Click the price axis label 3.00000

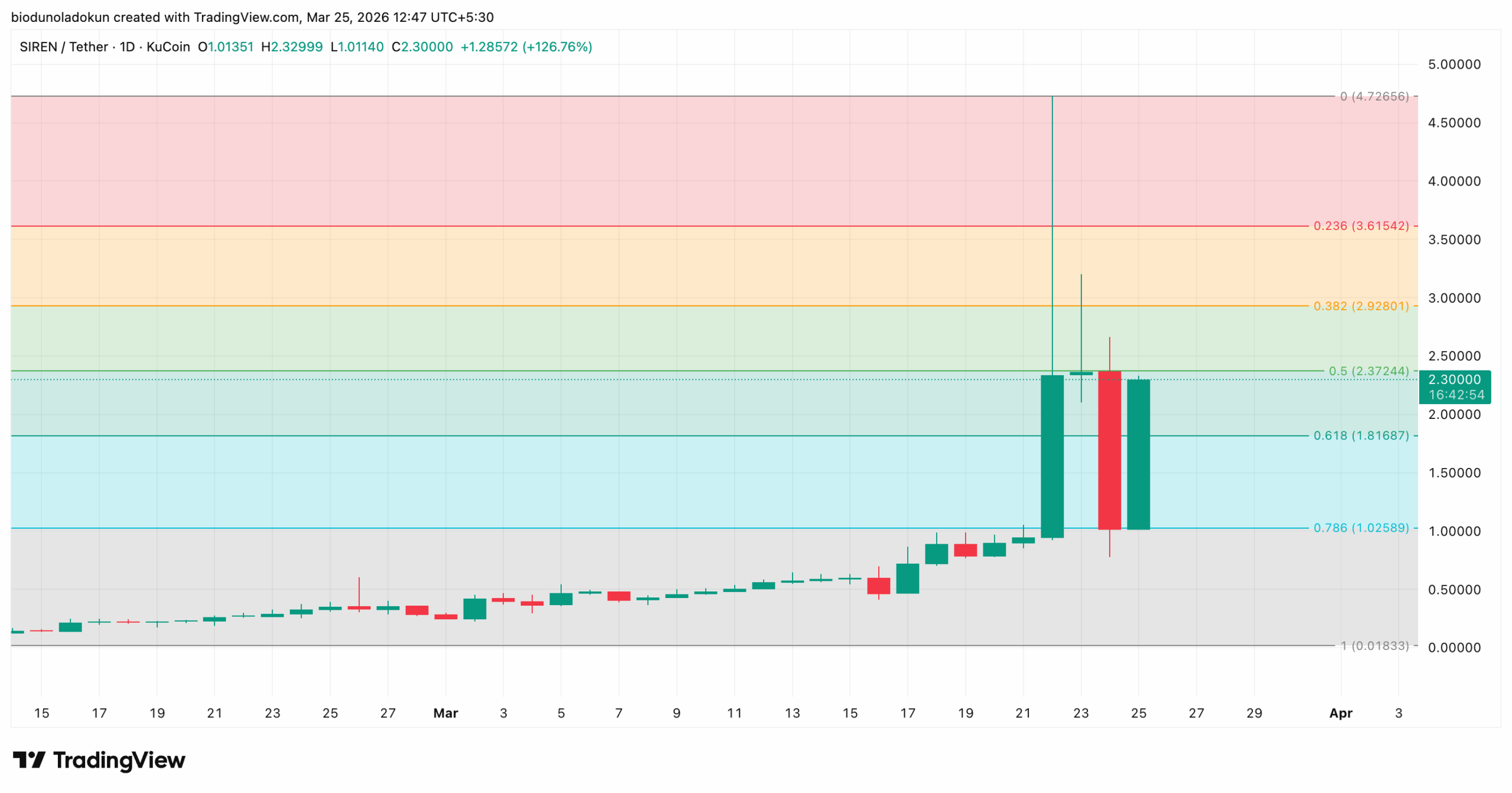pyautogui.click(x=1454, y=298)
